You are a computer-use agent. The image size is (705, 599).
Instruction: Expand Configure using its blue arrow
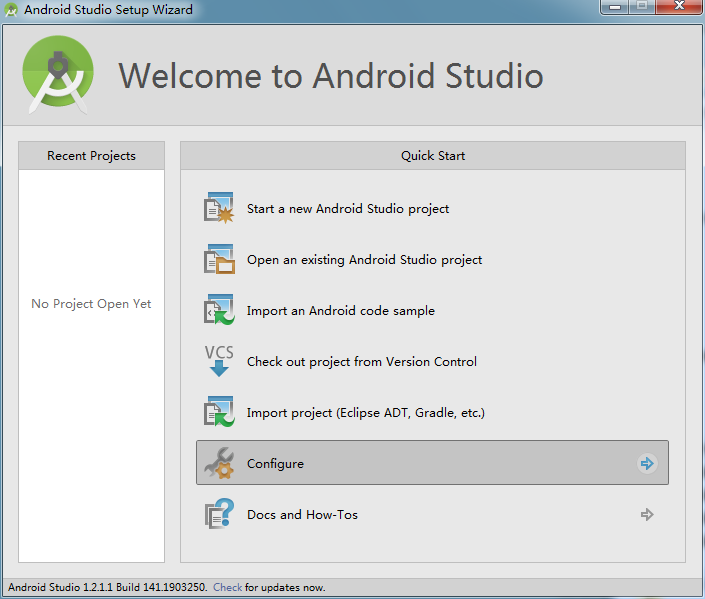point(647,463)
